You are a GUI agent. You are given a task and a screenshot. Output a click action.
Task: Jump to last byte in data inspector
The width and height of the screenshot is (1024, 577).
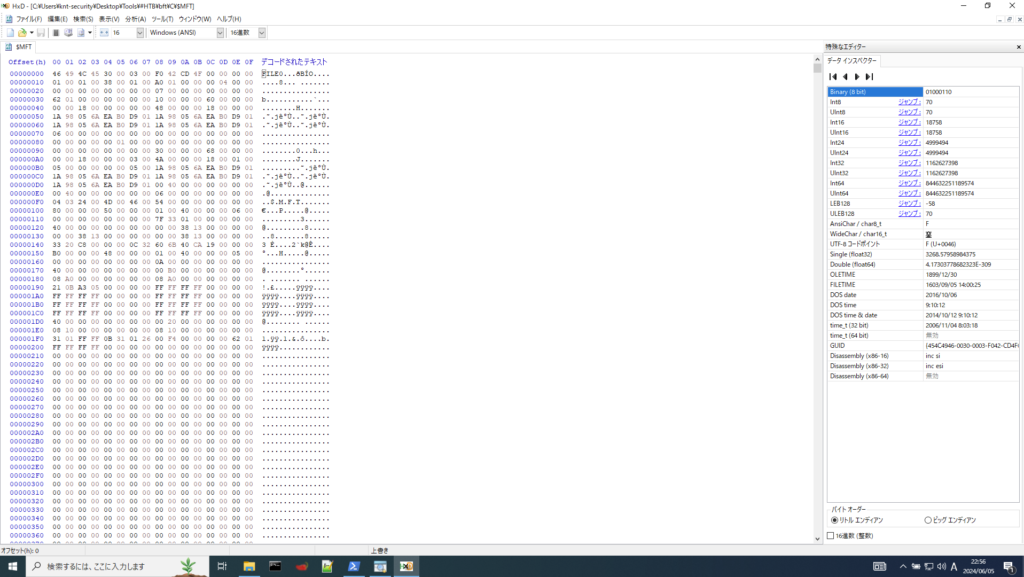[869, 76]
